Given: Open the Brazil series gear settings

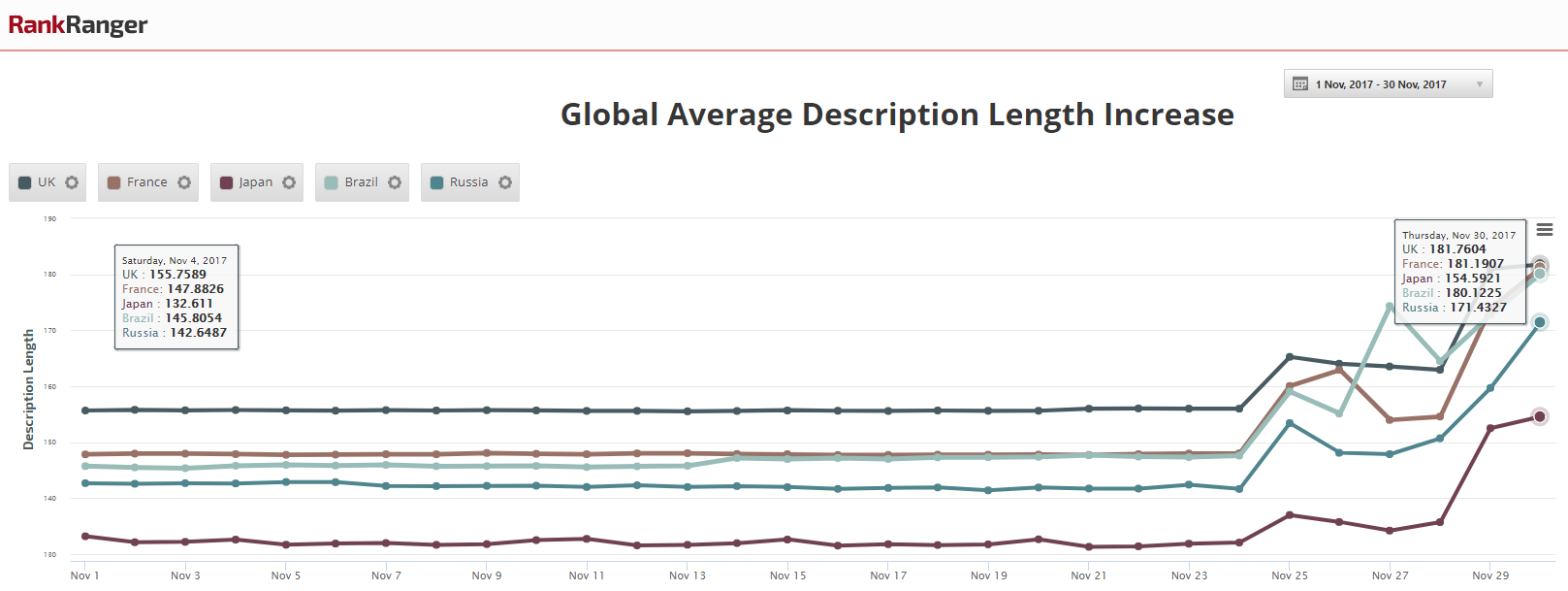Looking at the screenshot, I should [395, 182].
